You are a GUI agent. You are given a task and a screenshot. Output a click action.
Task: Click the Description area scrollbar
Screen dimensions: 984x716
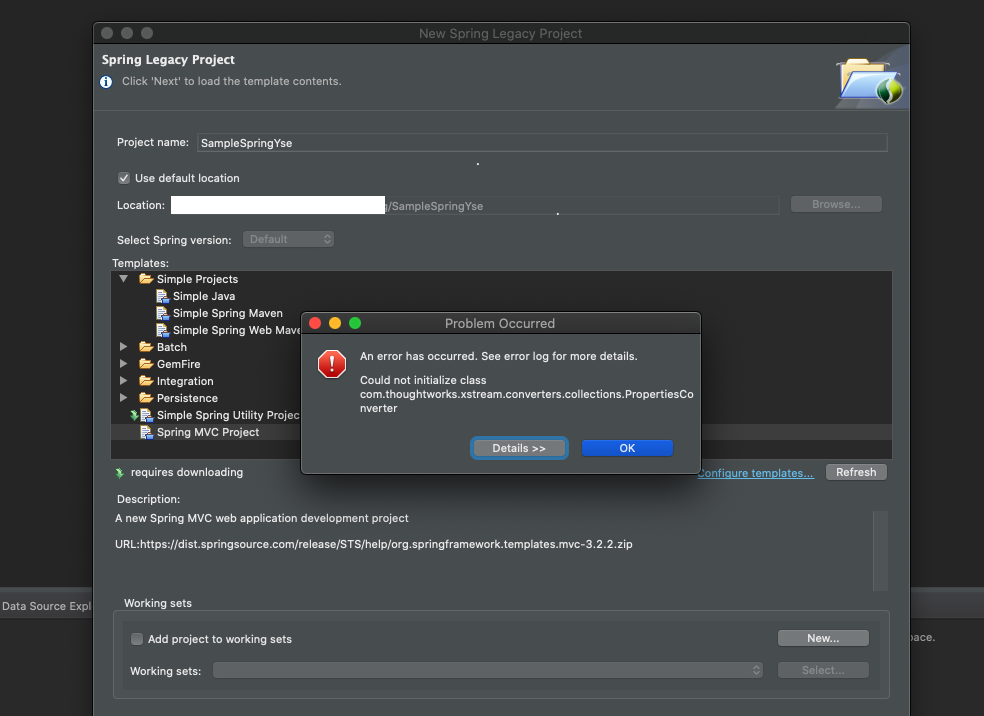tap(880, 551)
